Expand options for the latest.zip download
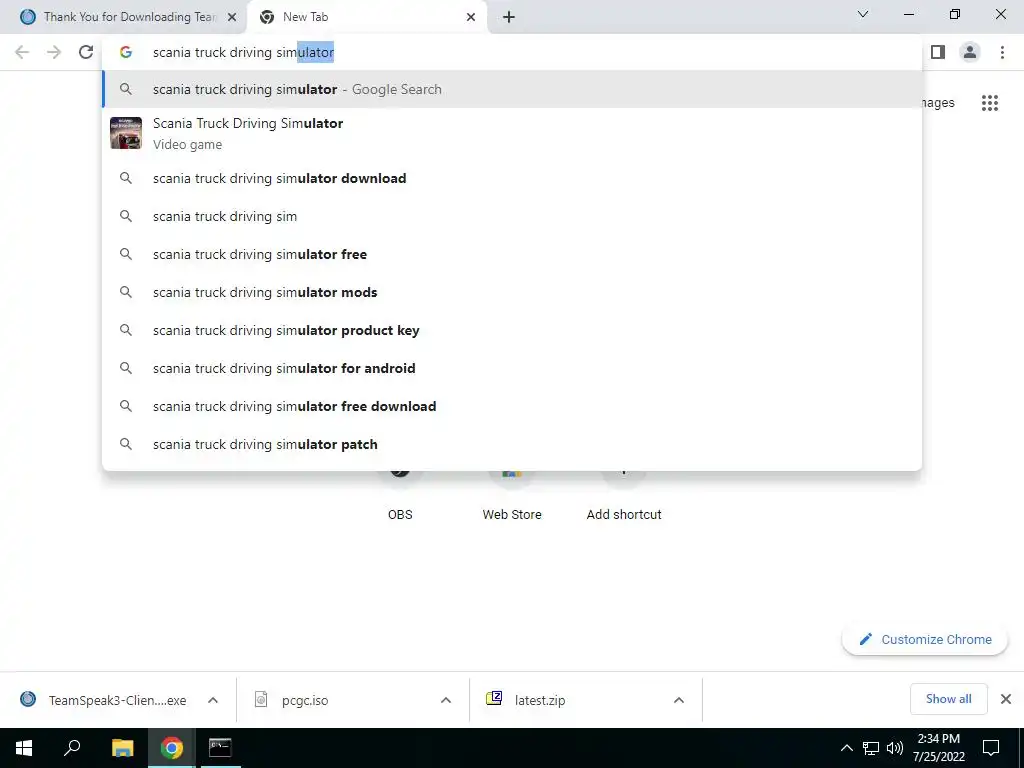 (x=679, y=700)
